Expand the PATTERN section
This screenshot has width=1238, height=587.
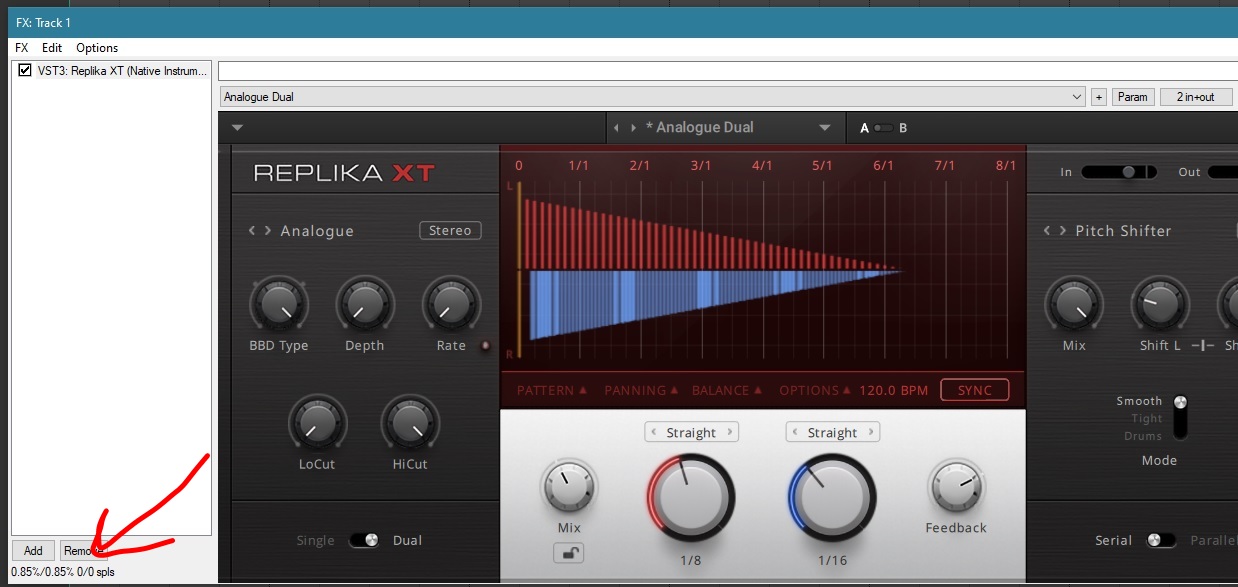click(552, 390)
